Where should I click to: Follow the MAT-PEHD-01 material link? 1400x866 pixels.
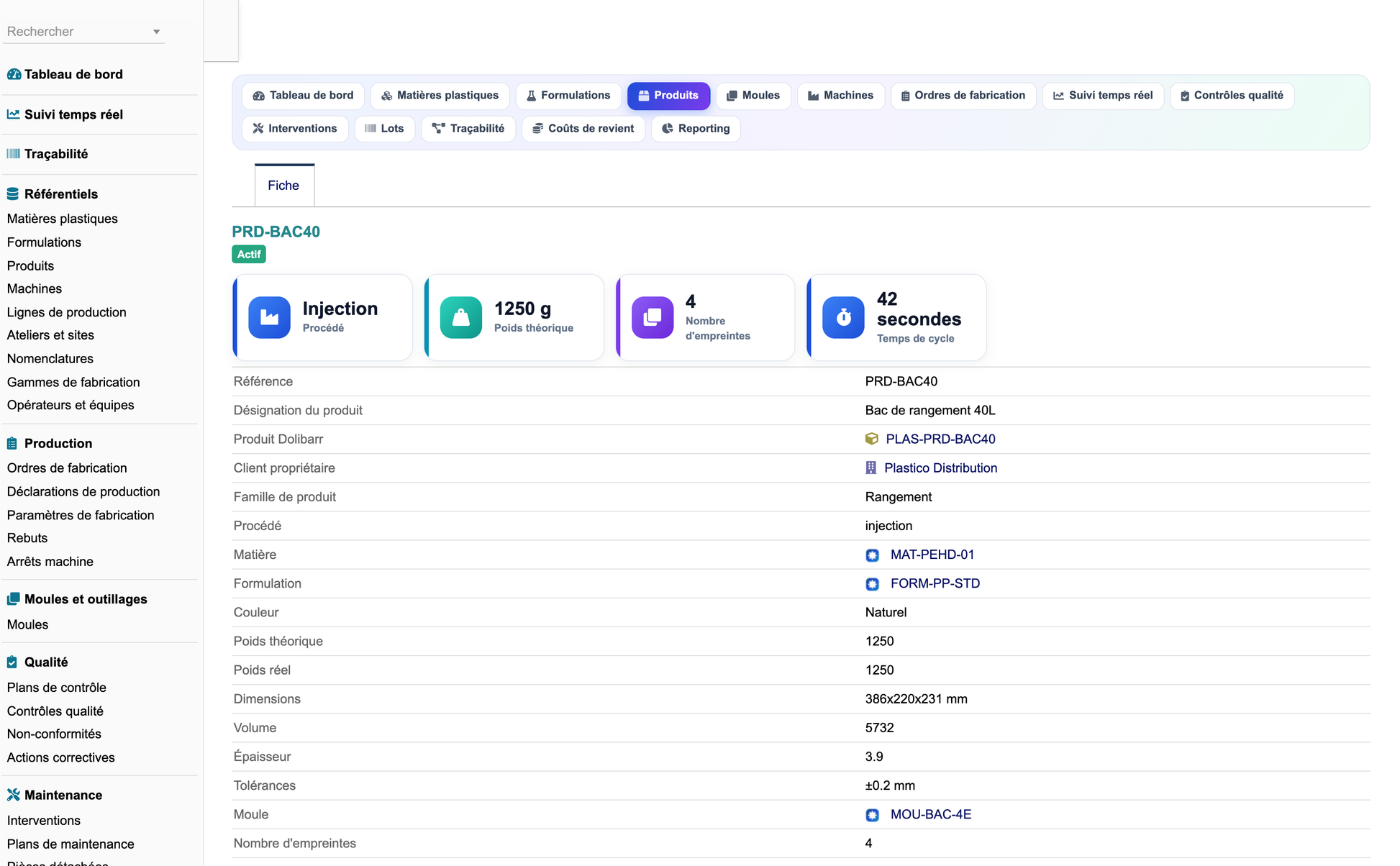[932, 555]
